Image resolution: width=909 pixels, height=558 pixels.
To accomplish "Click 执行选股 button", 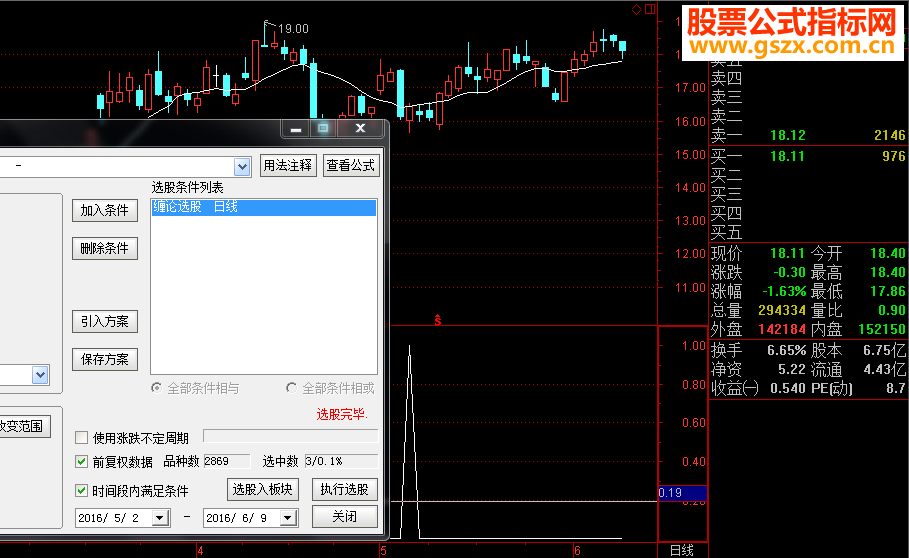I will pos(345,490).
